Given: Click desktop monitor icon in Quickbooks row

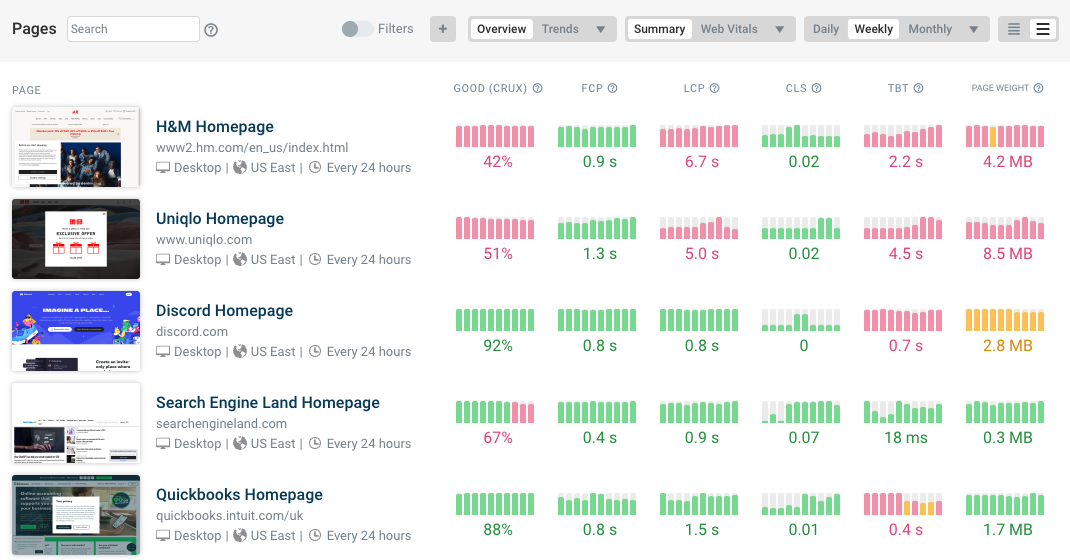Looking at the screenshot, I should click(x=163, y=535).
